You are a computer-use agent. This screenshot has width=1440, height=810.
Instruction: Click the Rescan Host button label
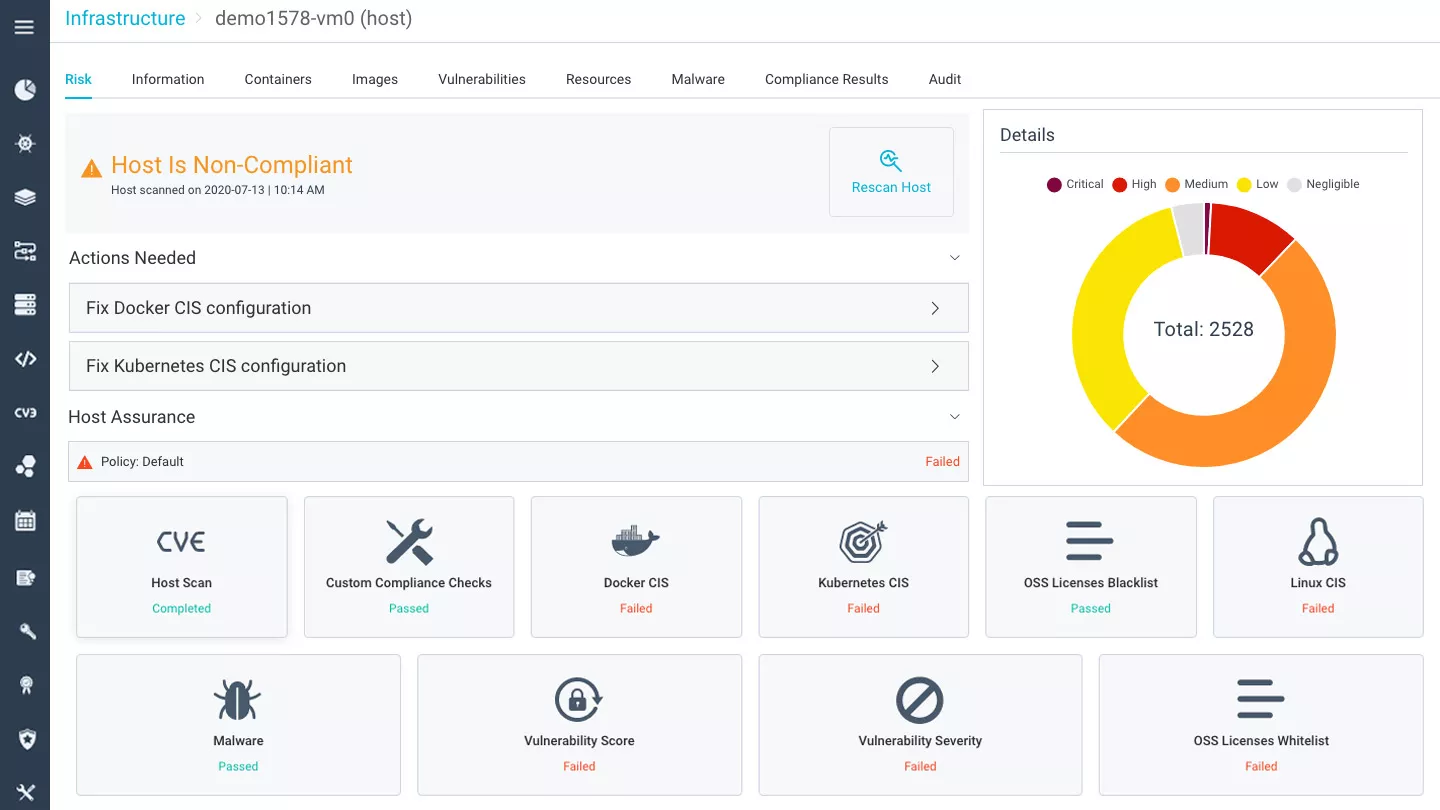click(891, 187)
